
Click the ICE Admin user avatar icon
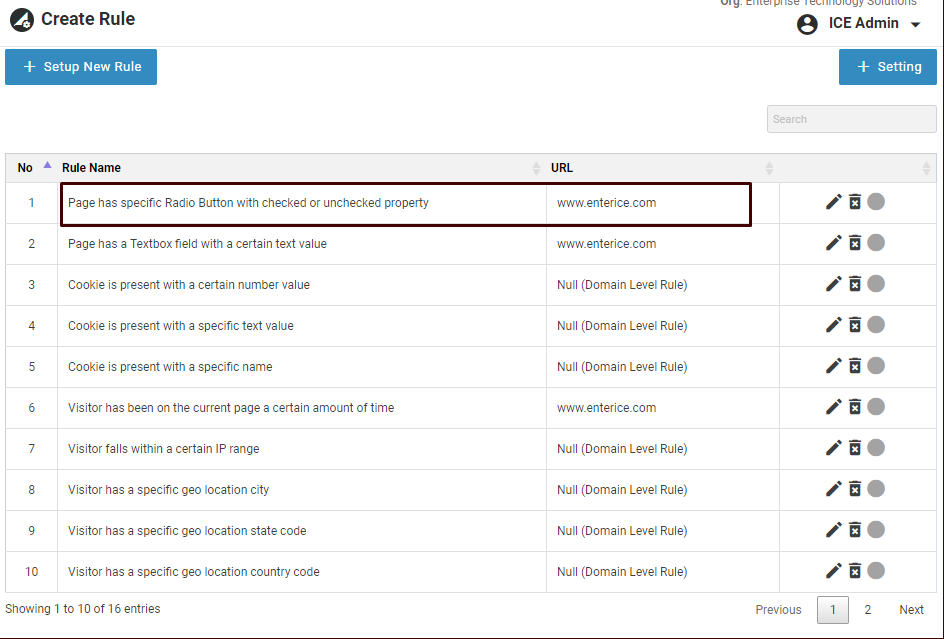tap(807, 24)
